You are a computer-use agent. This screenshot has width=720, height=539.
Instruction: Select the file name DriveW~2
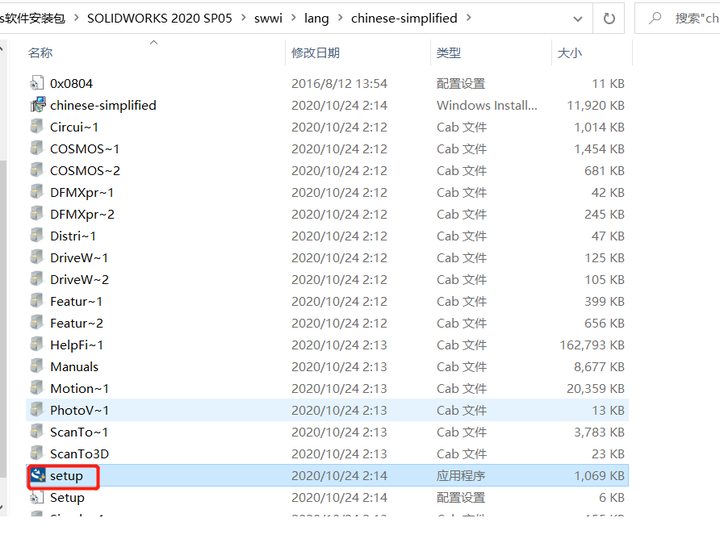79,279
